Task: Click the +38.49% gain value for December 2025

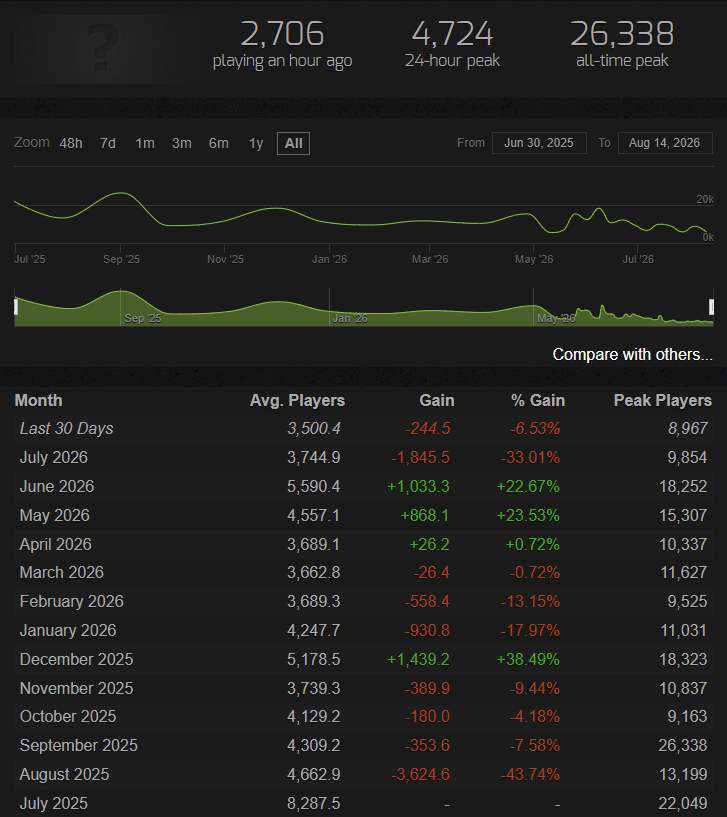Action: 528,659
